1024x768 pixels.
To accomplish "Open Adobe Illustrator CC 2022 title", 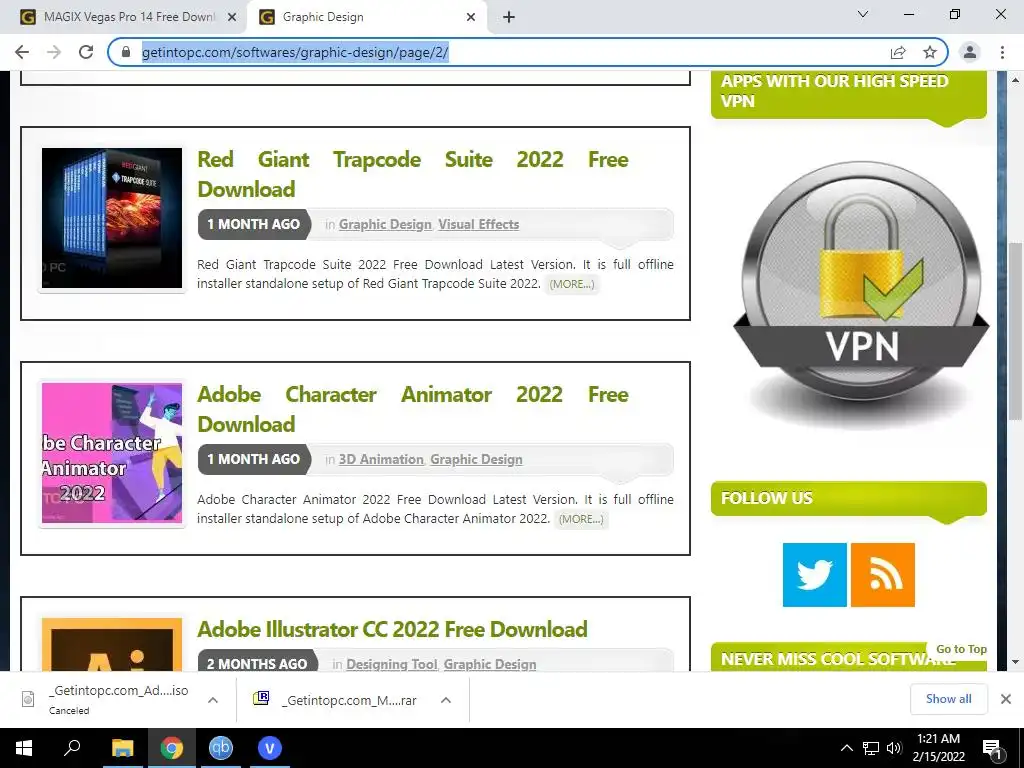I will tap(392, 630).
